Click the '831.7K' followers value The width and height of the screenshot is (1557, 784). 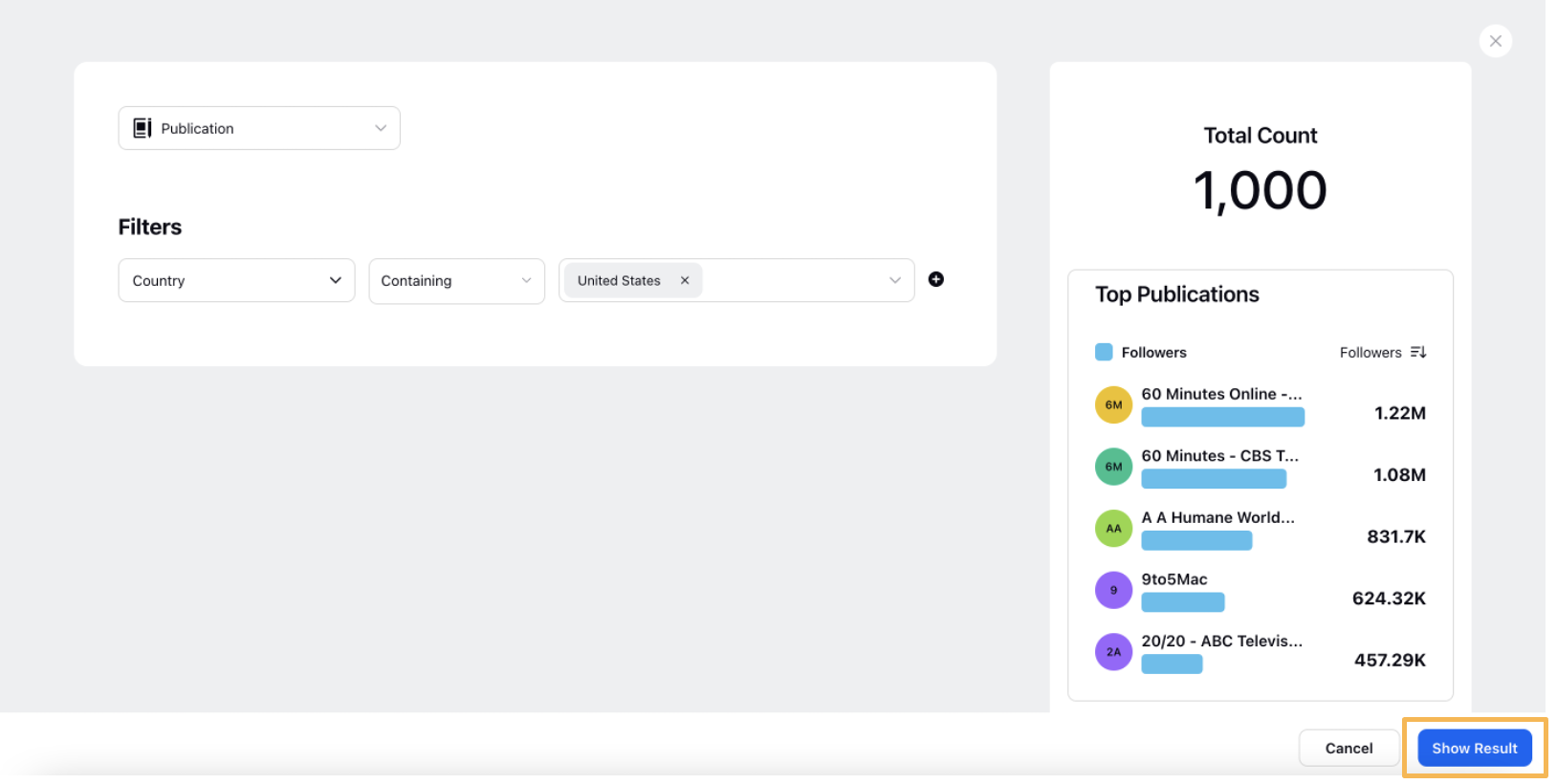[x=1396, y=536]
